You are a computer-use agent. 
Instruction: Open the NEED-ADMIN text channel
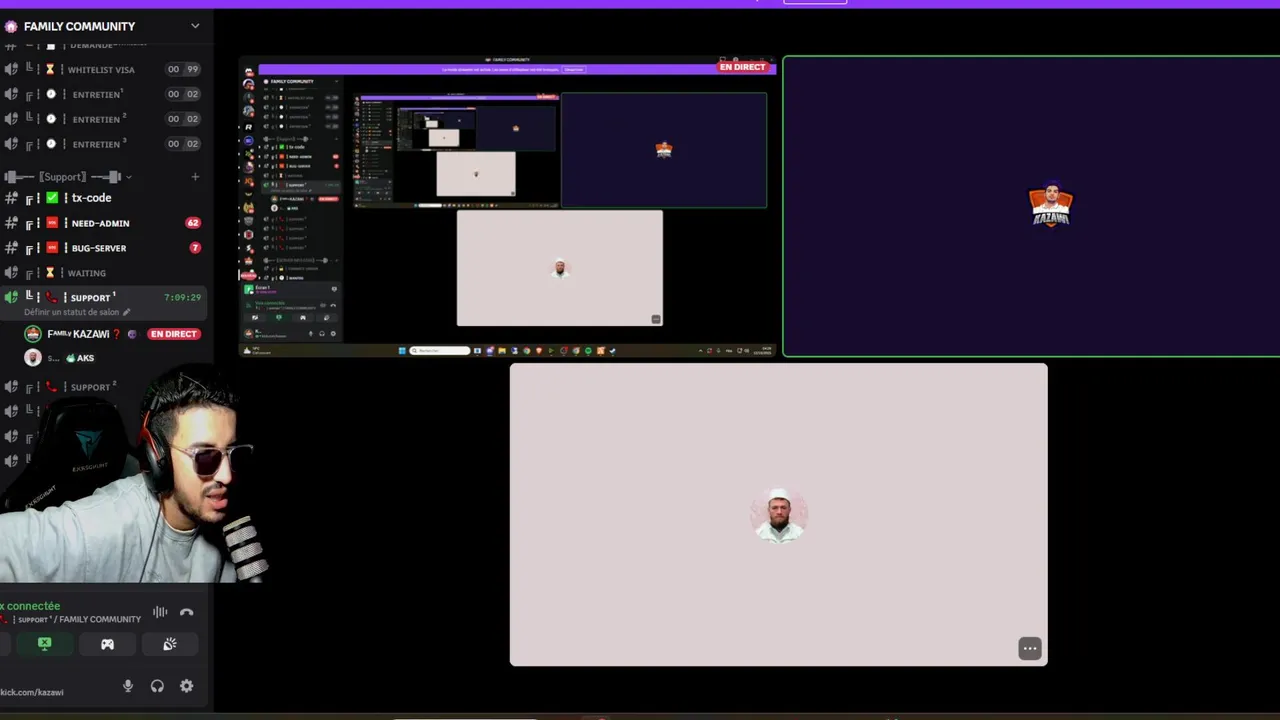(104, 223)
